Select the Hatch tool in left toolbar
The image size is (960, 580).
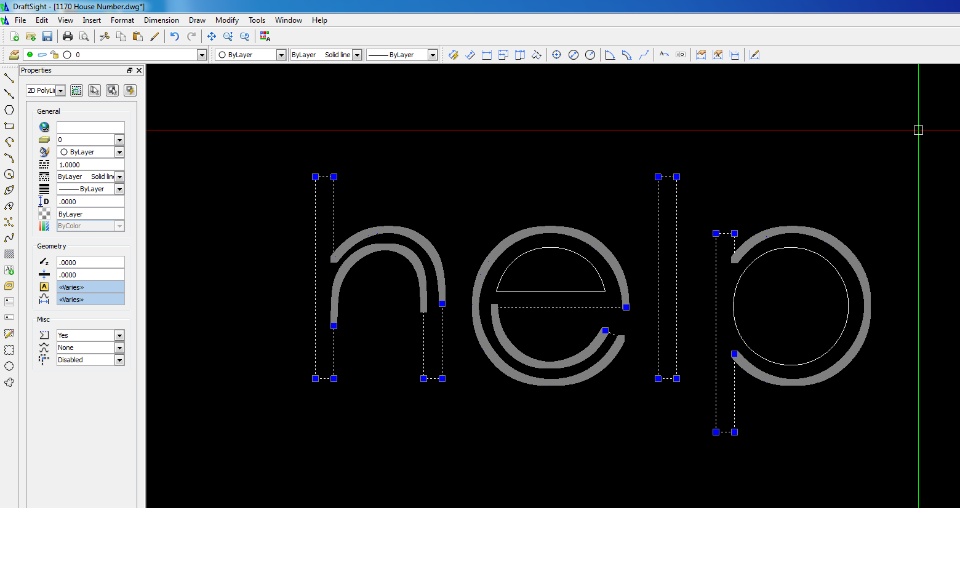coord(9,254)
